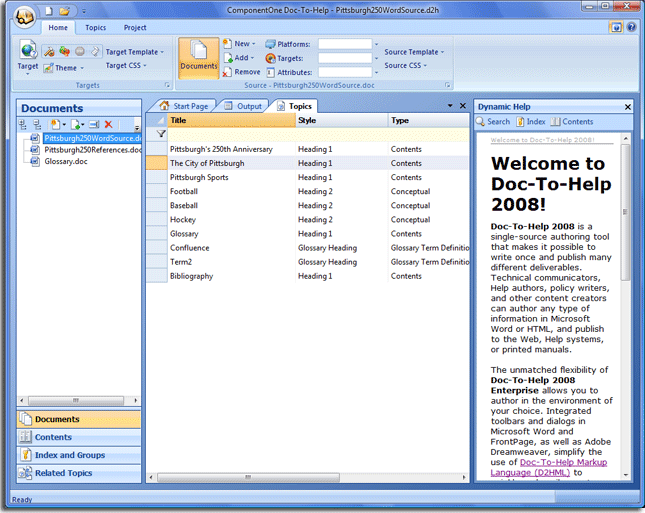Open the Doc-To-Help application button

tap(24, 16)
